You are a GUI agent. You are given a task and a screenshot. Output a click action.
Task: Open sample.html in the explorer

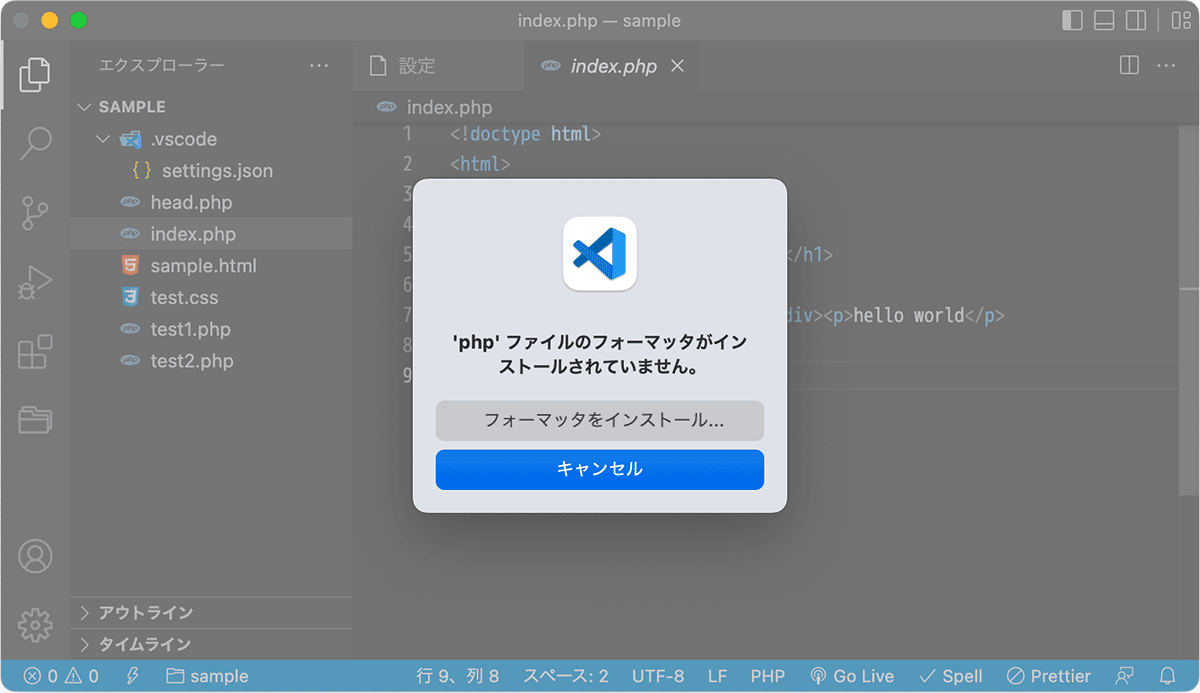[203, 266]
